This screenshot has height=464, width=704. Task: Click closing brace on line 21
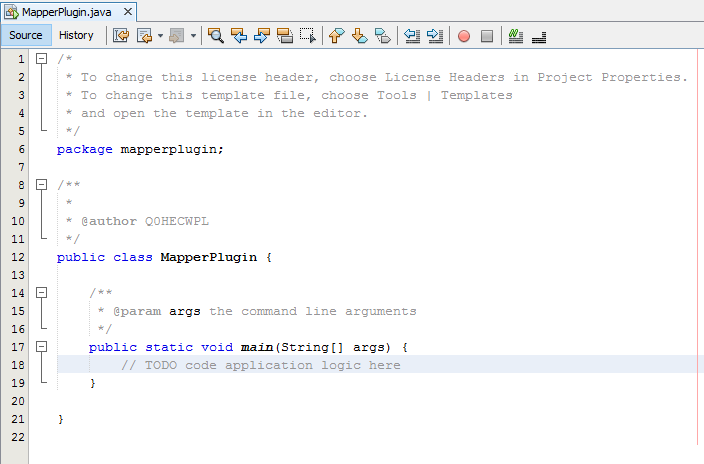pos(61,419)
